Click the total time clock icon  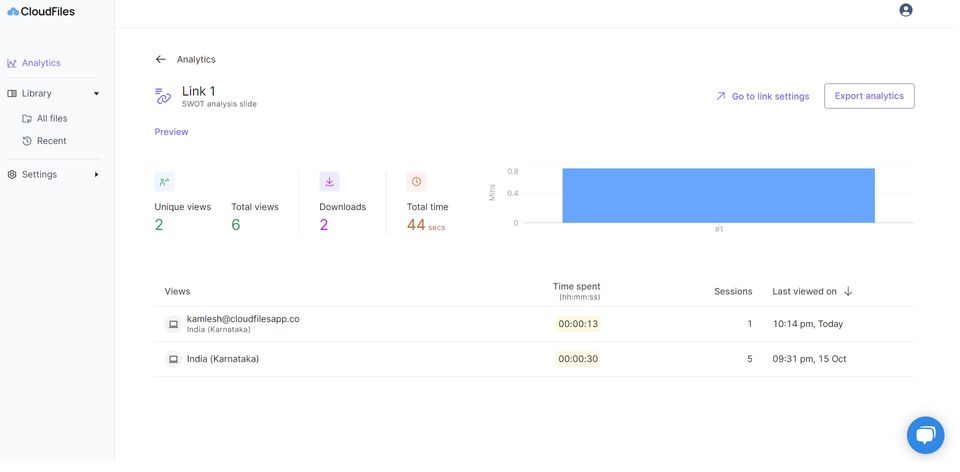416,181
